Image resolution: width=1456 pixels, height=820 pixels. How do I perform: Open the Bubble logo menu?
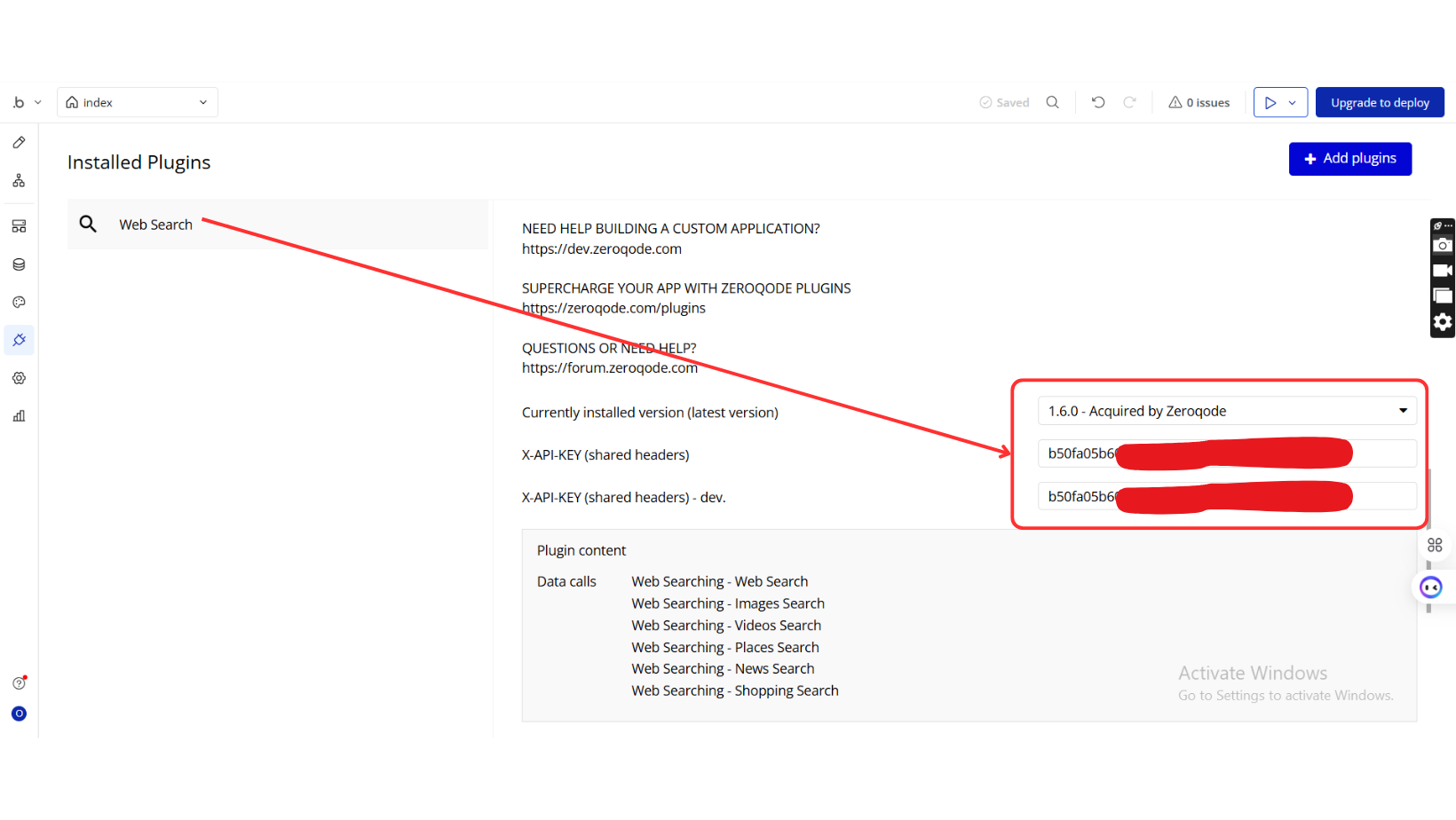coord(19,102)
